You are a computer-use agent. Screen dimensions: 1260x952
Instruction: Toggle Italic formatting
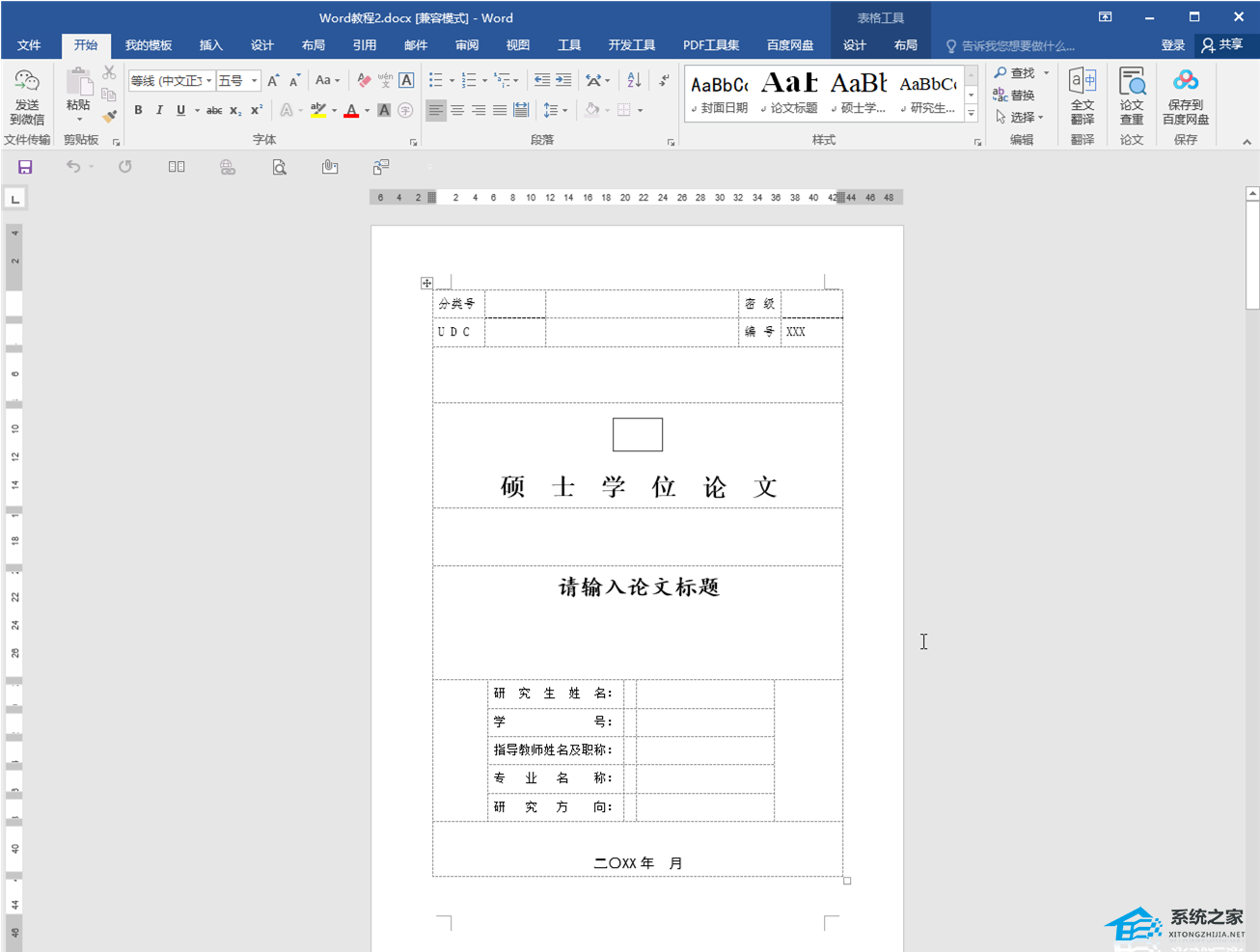coord(159,110)
